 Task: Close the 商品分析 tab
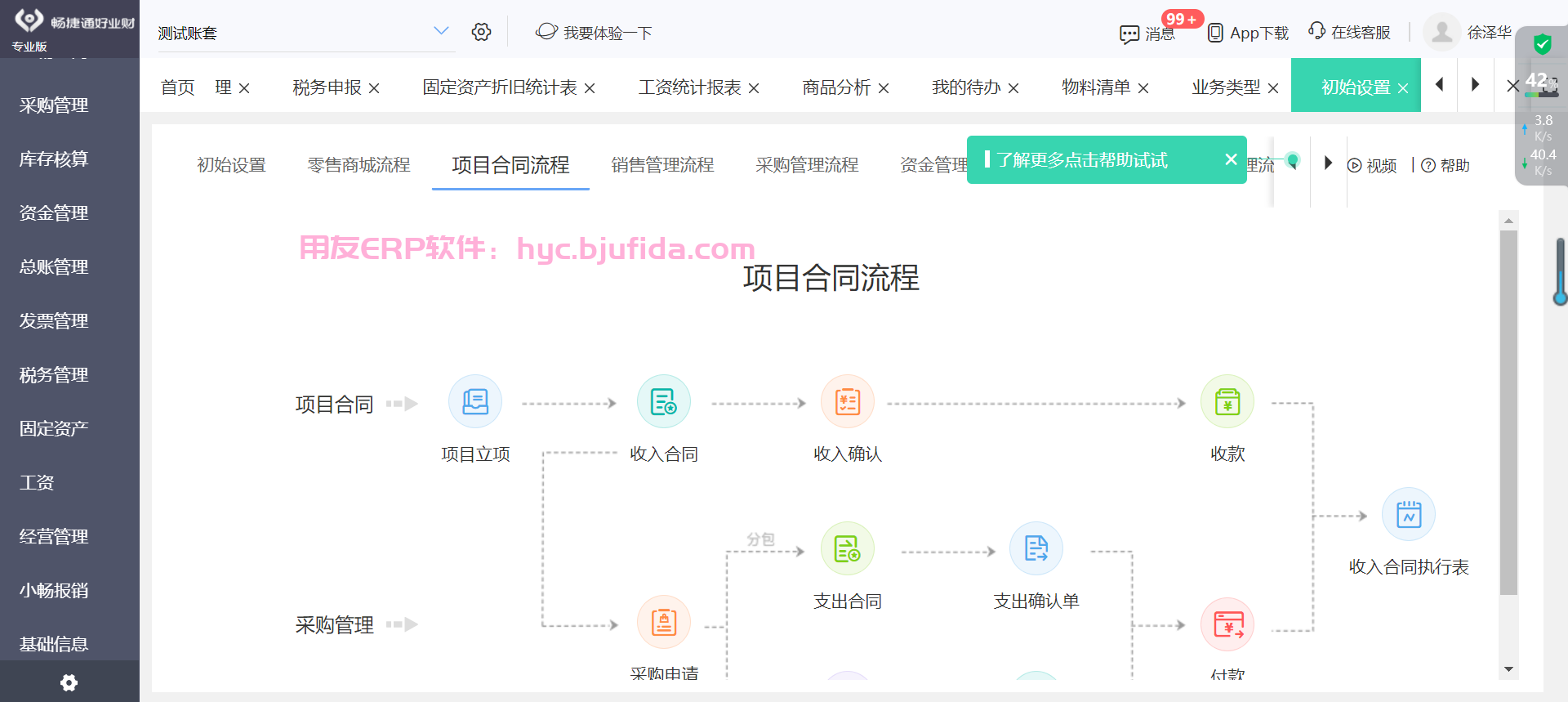pyautogui.click(x=884, y=88)
